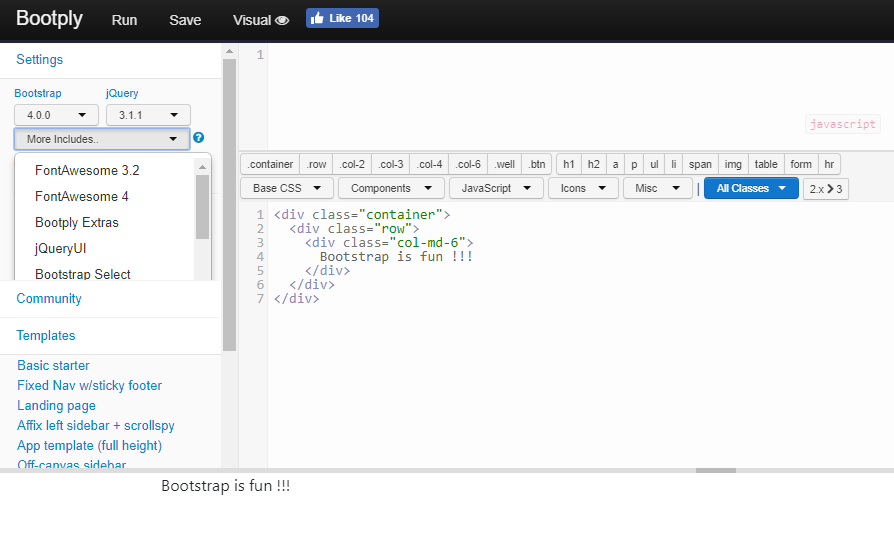
Task: Choose Bootply Extras include
Action: tap(77, 222)
